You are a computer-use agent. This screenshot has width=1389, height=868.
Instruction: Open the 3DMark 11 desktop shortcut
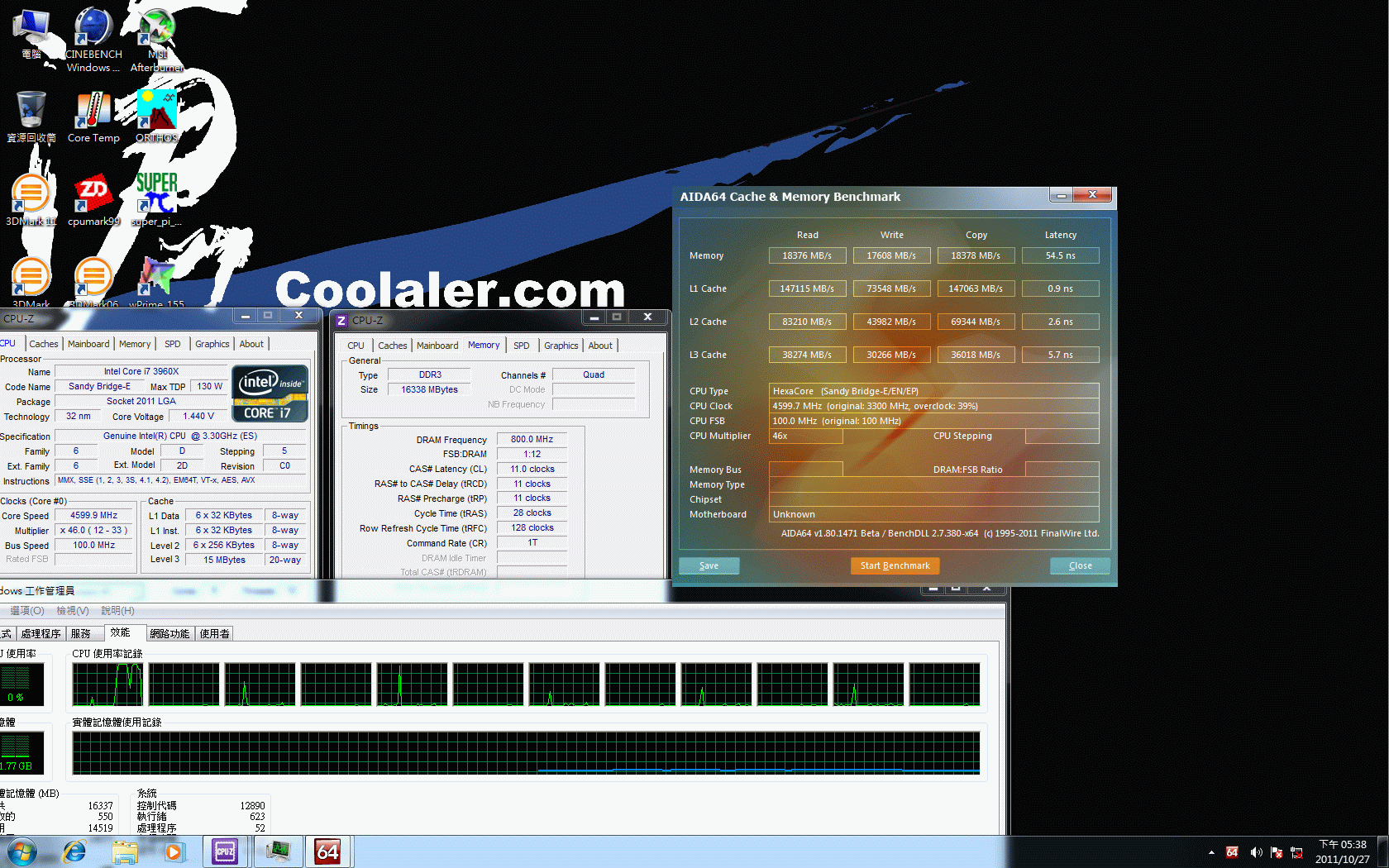(x=31, y=200)
